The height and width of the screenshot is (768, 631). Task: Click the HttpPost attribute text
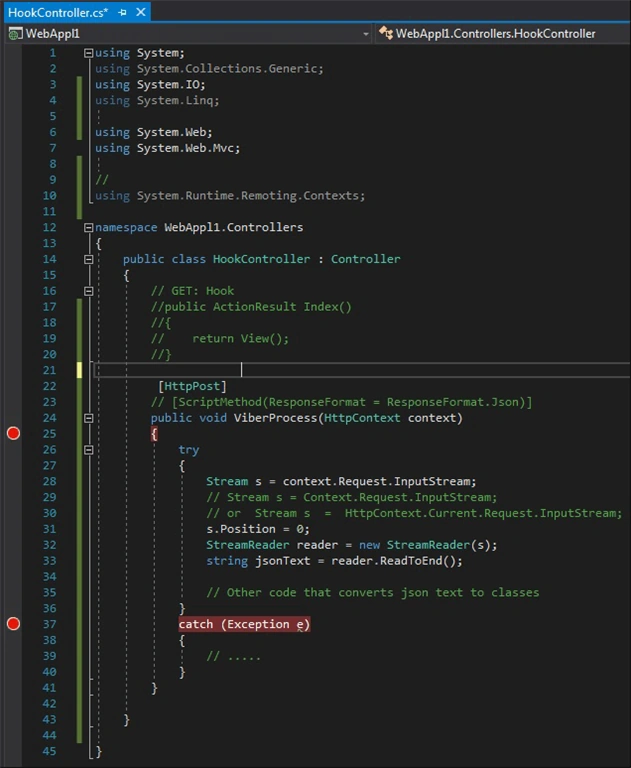(x=192, y=386)
